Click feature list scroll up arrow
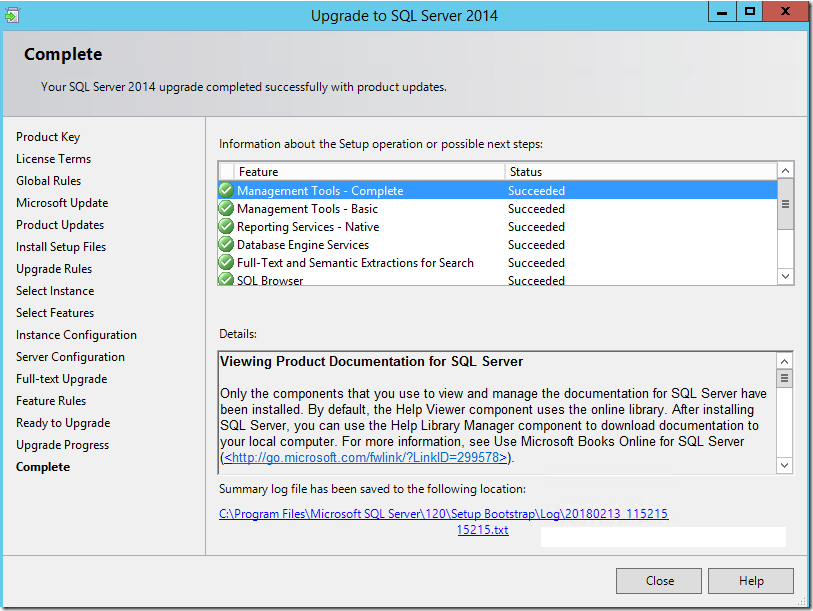Screen dimensions: 813x611 tap(786, 171)
